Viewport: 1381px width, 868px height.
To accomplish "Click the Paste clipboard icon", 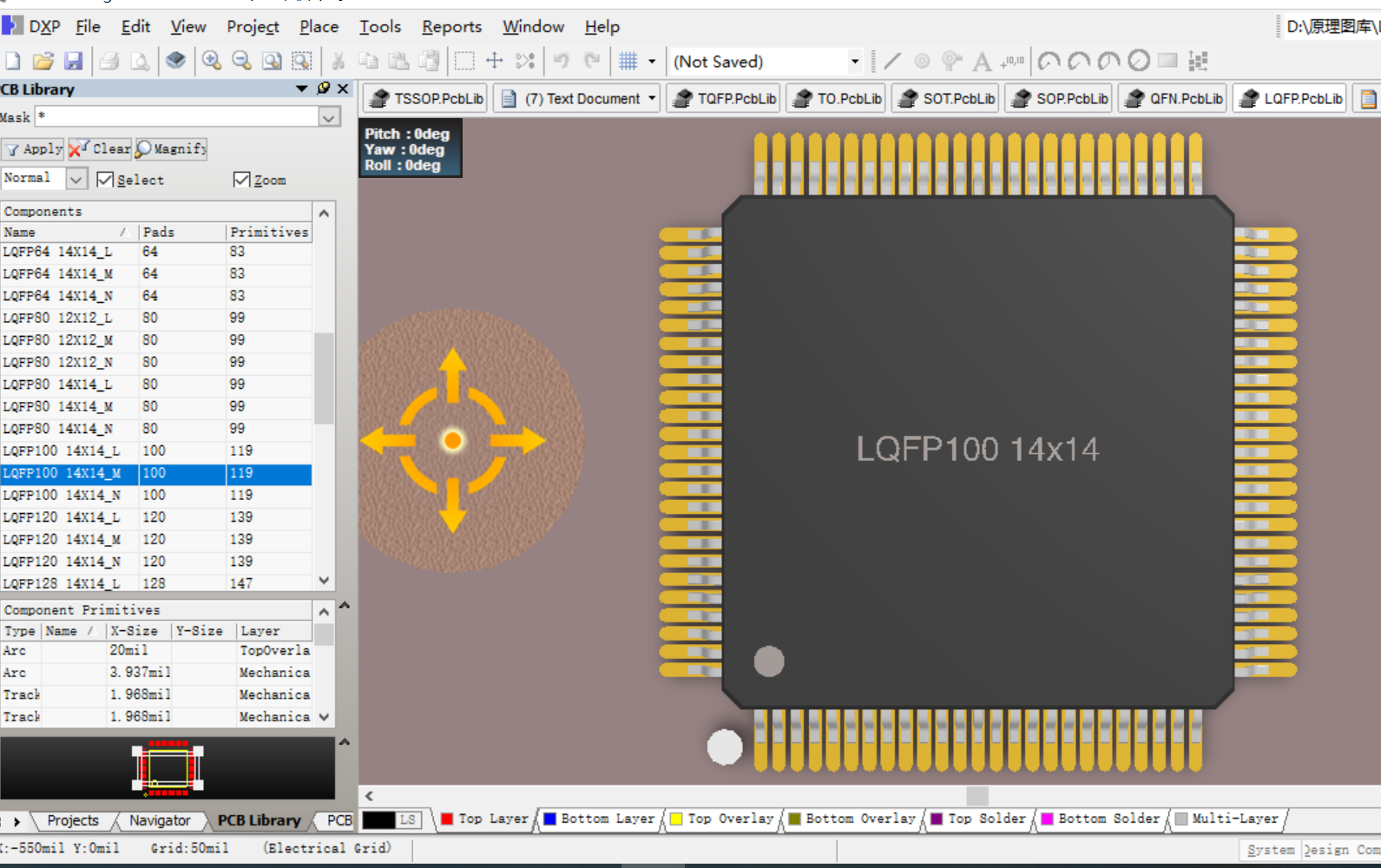I will tap(398, 61).
